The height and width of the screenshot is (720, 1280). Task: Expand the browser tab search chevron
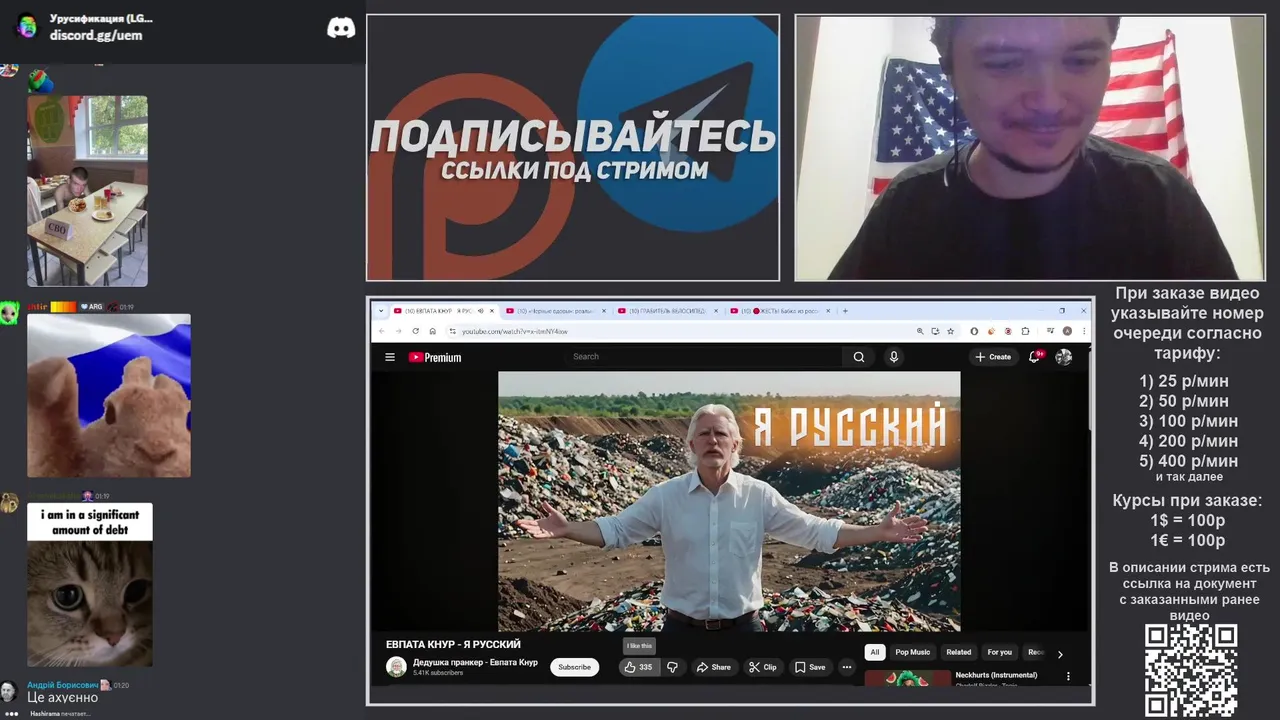[381, 311]
